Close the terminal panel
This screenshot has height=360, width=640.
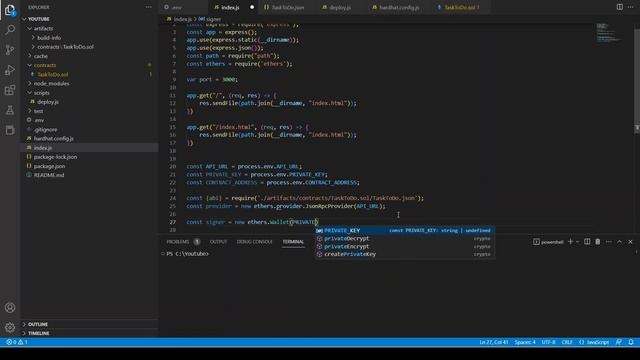pyautogui.click(x=630, y=242)
